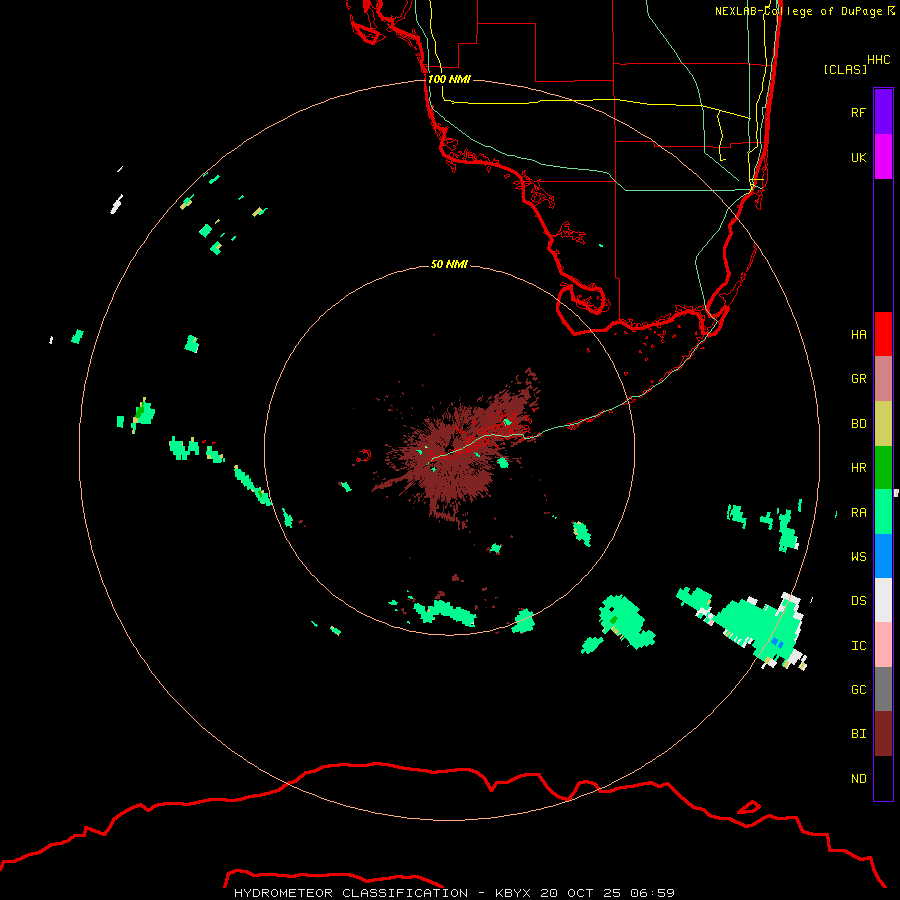Click the 06:59 timestamp in the footer

[x=652, y=893]
